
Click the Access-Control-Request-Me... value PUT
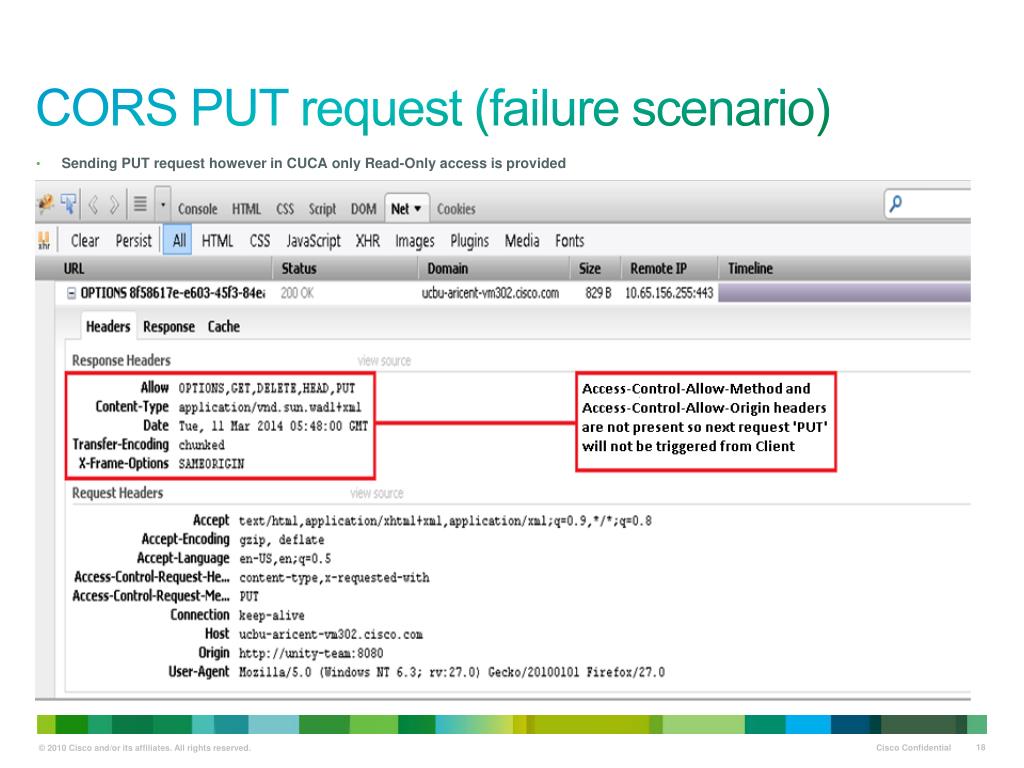[249, 596]
